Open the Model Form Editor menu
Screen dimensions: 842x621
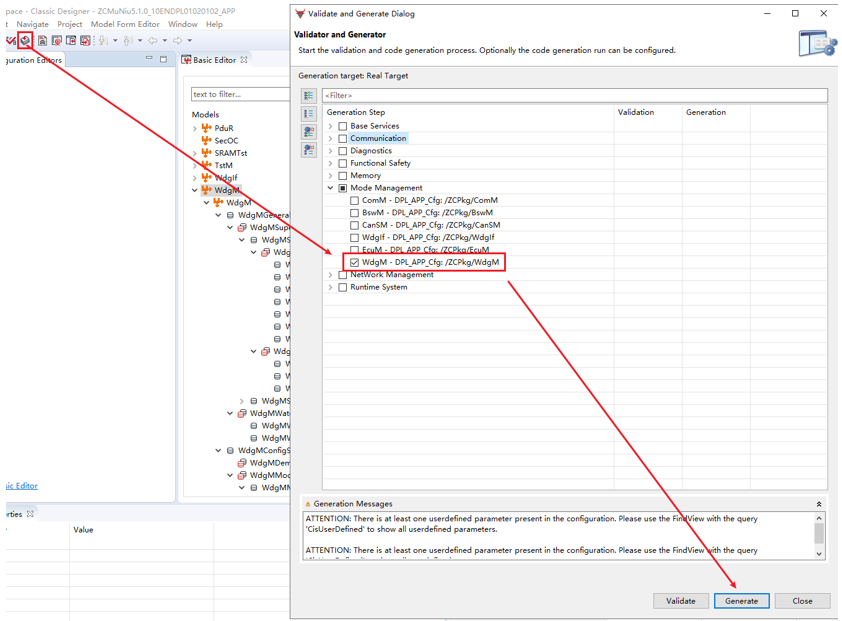pyautogui.click(x=125, y=24)
